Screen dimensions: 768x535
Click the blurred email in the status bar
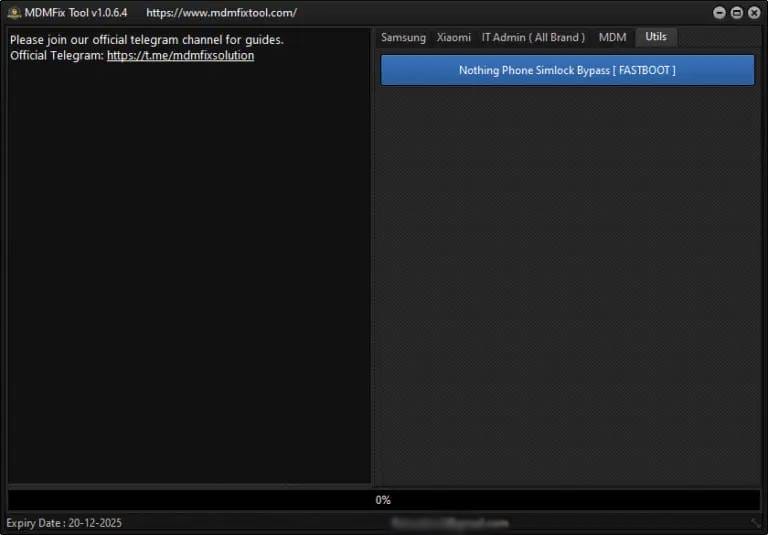(x=450, y=523)
